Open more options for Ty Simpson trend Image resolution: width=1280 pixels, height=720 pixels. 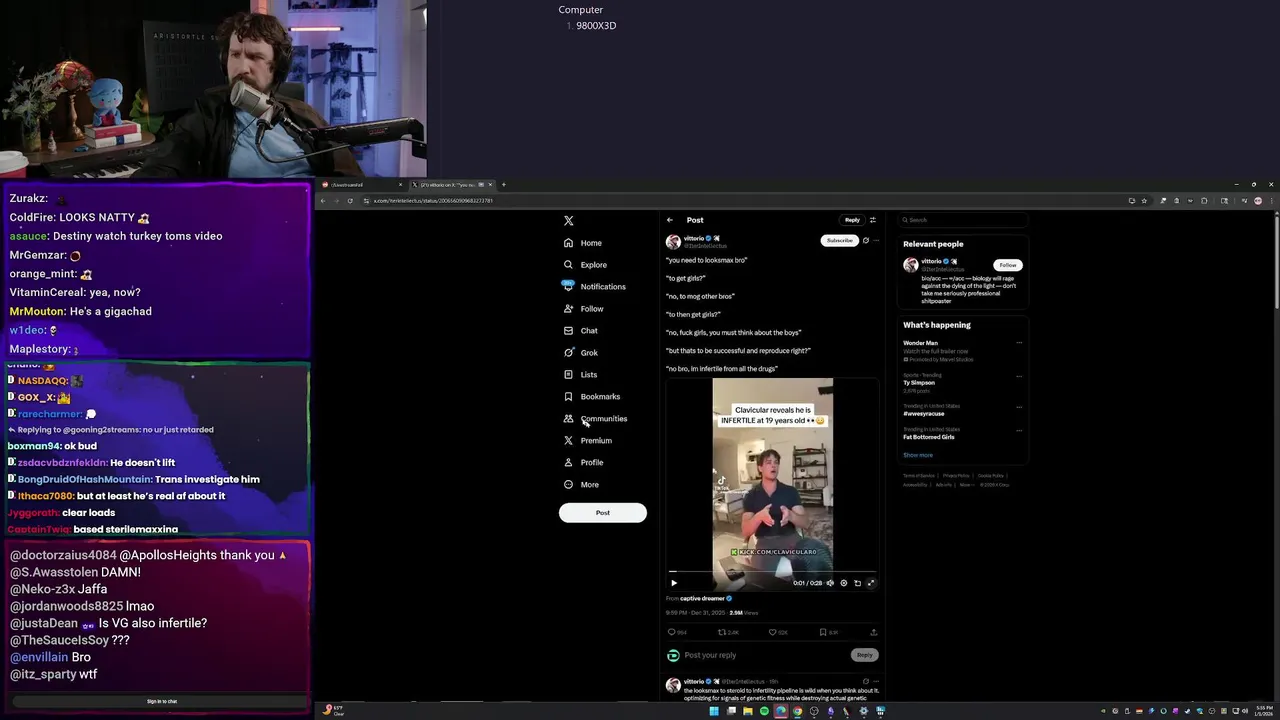pyautogui.click(x=1019, y=377)
